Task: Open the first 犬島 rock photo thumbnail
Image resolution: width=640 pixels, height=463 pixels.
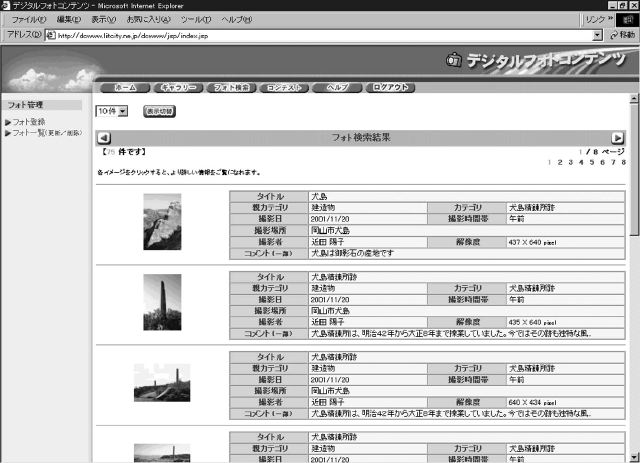Action: (162, 222)
